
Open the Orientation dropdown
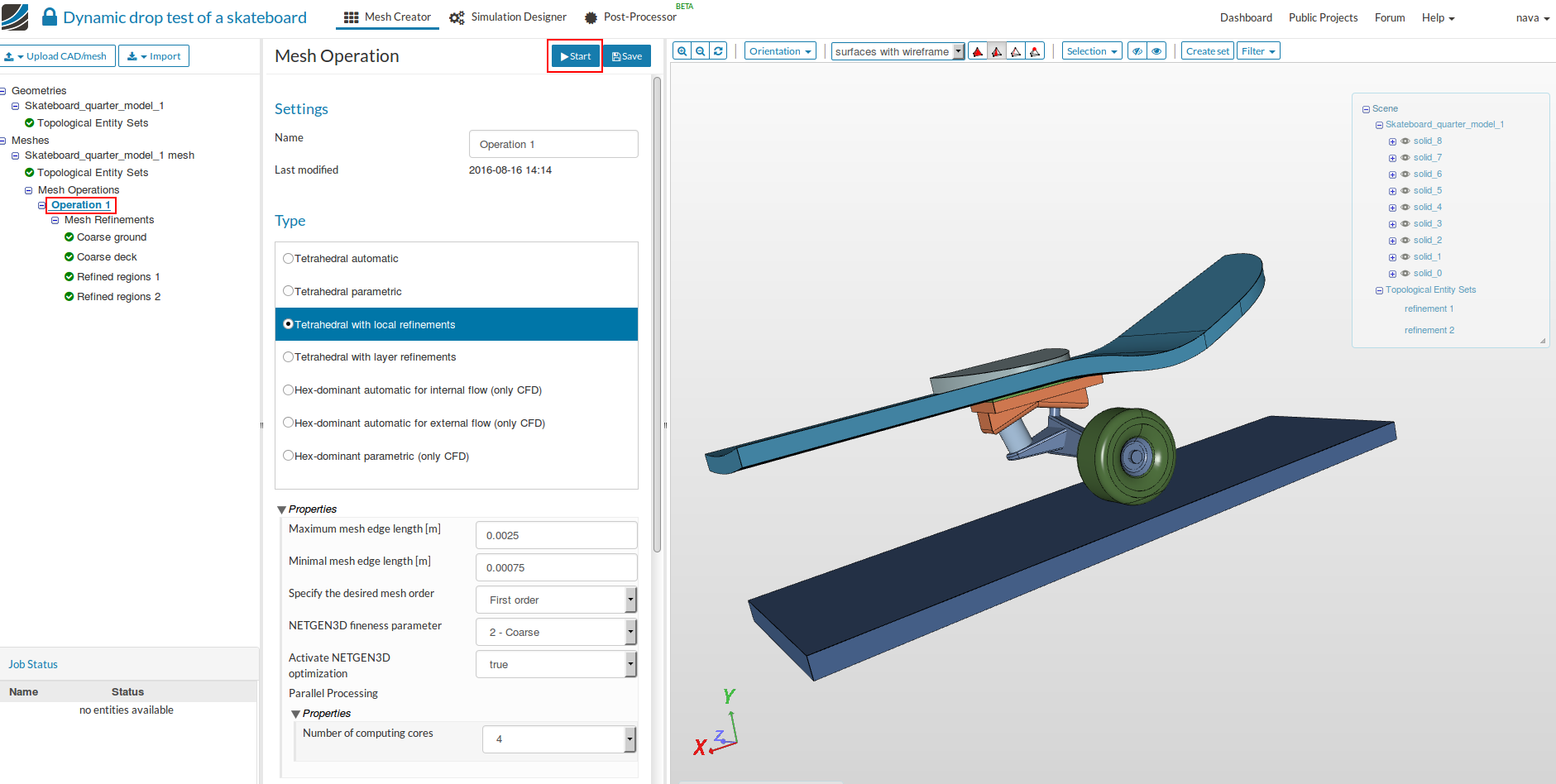[780, 51]
